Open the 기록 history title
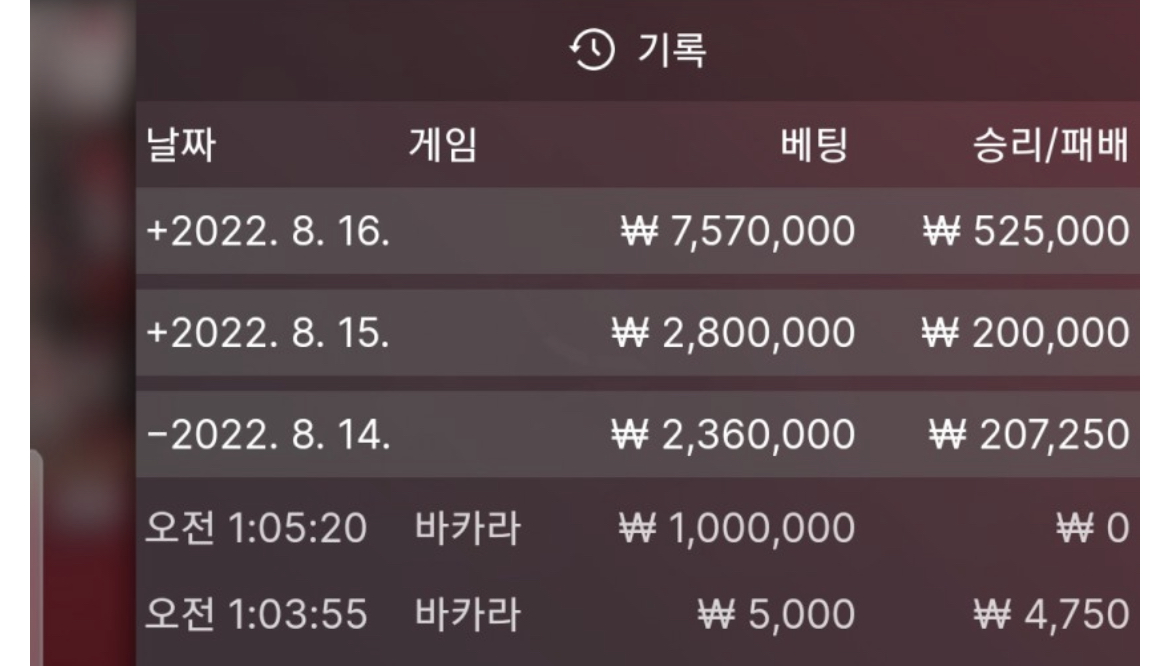This screenshot has width=1170, height=666. coord(672,50)
